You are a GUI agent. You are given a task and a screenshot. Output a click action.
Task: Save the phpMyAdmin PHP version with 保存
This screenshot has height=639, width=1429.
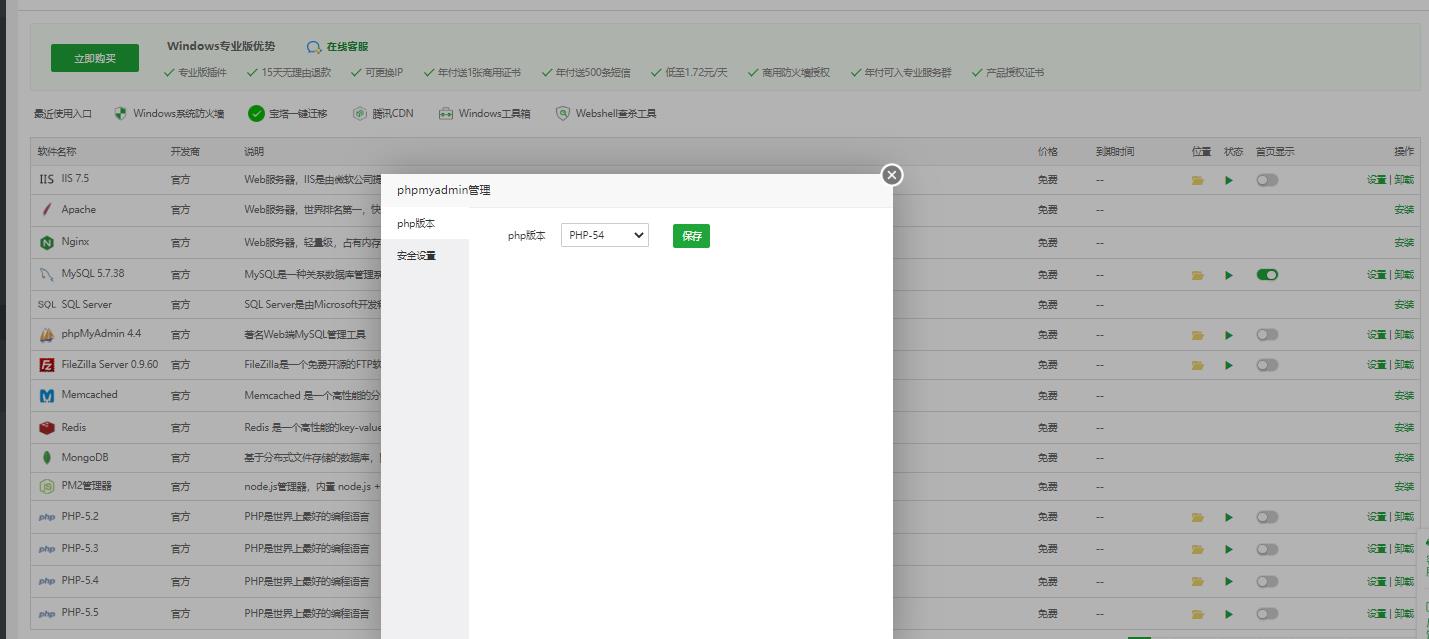click(x=691, y=236)
